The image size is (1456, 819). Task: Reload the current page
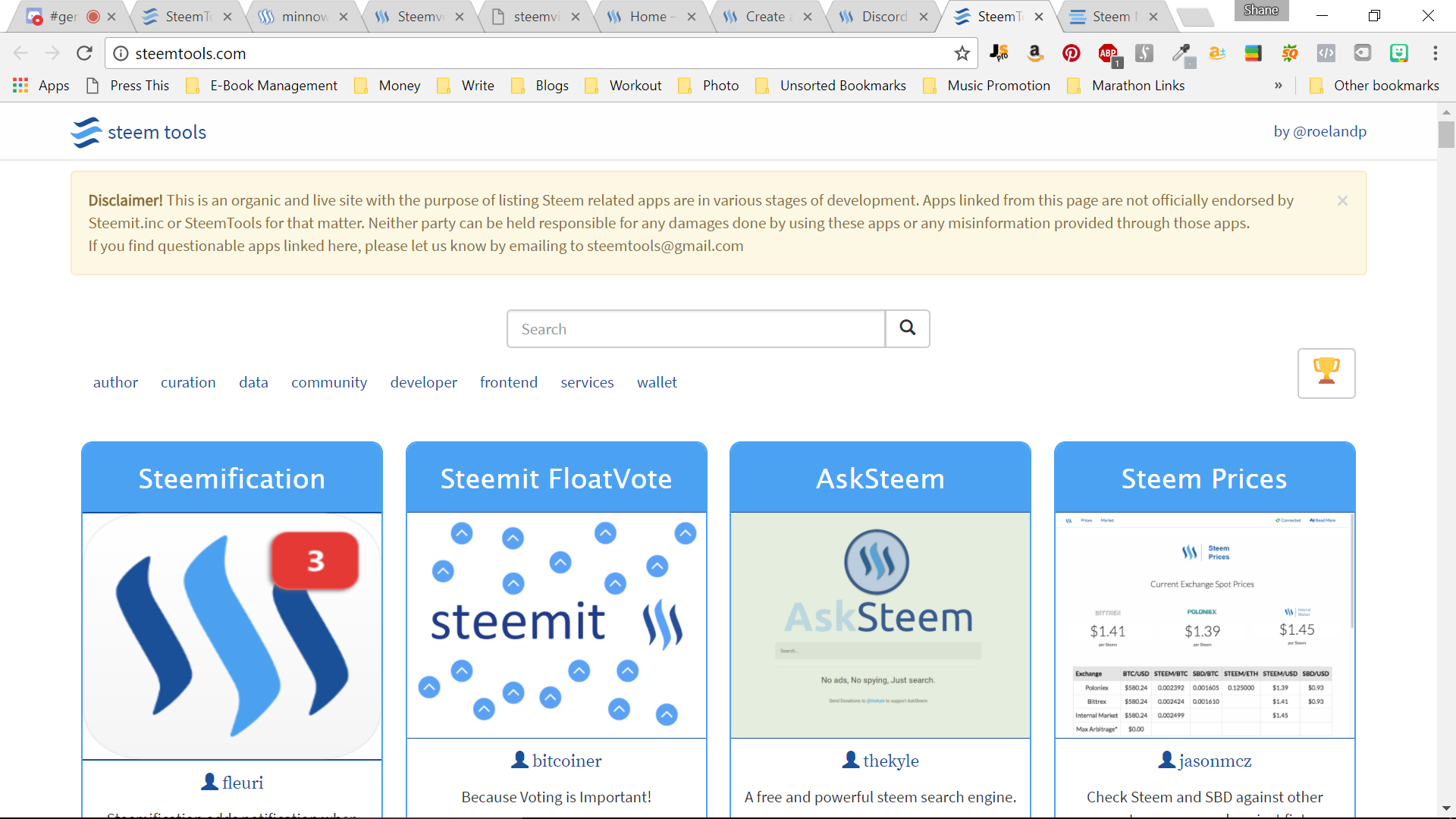tap(84, 53)
